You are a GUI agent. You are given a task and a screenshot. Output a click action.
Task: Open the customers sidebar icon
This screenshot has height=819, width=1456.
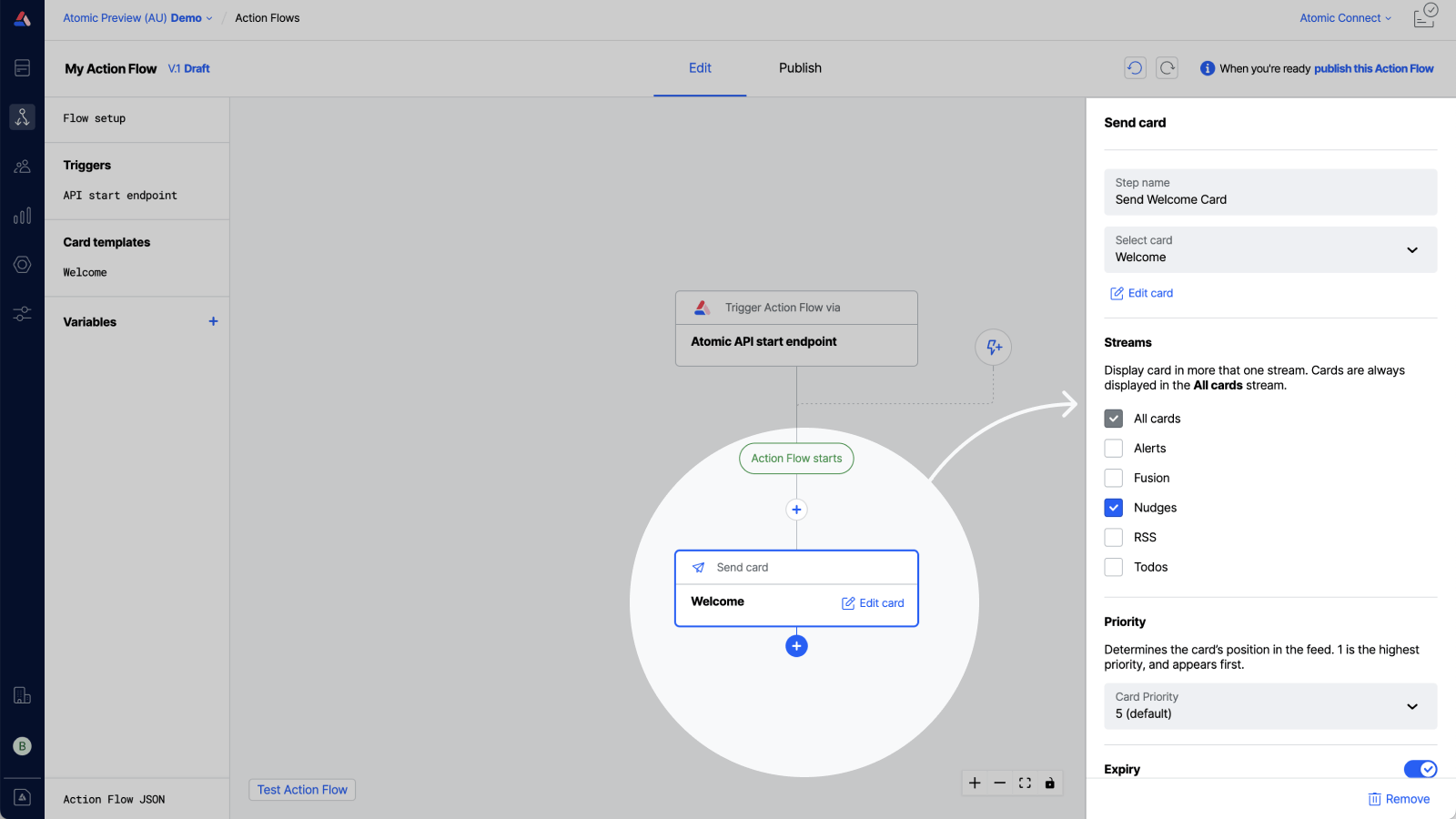(x=22, y=167)
